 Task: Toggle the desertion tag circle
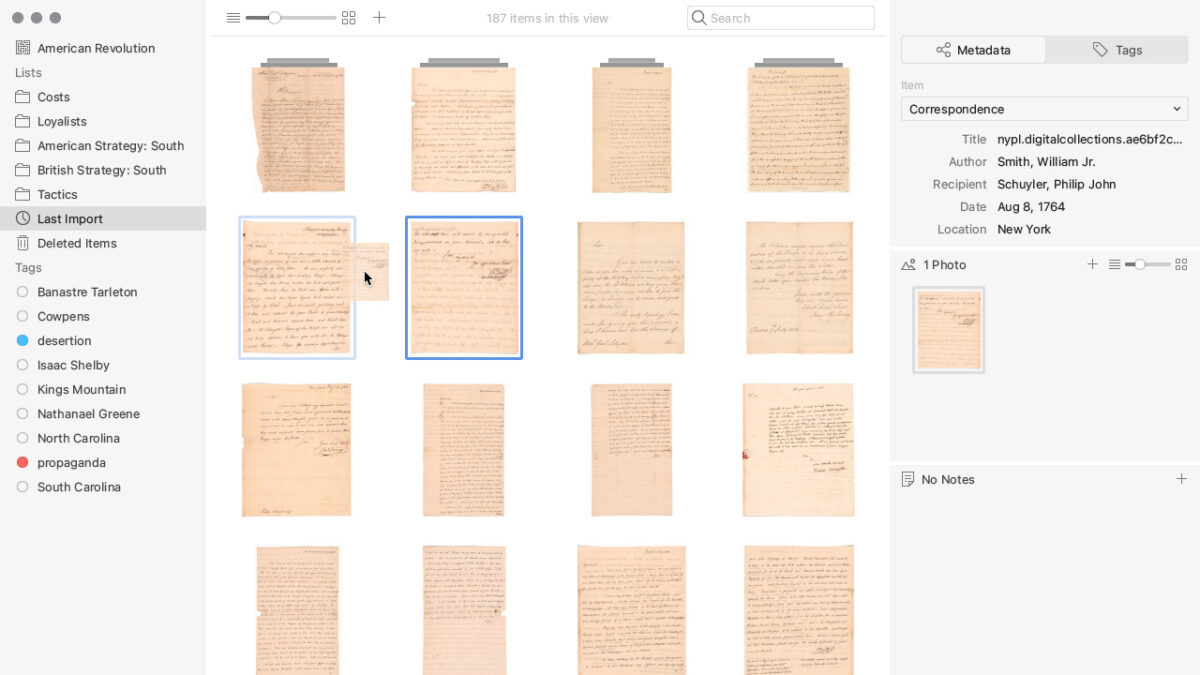23,341
